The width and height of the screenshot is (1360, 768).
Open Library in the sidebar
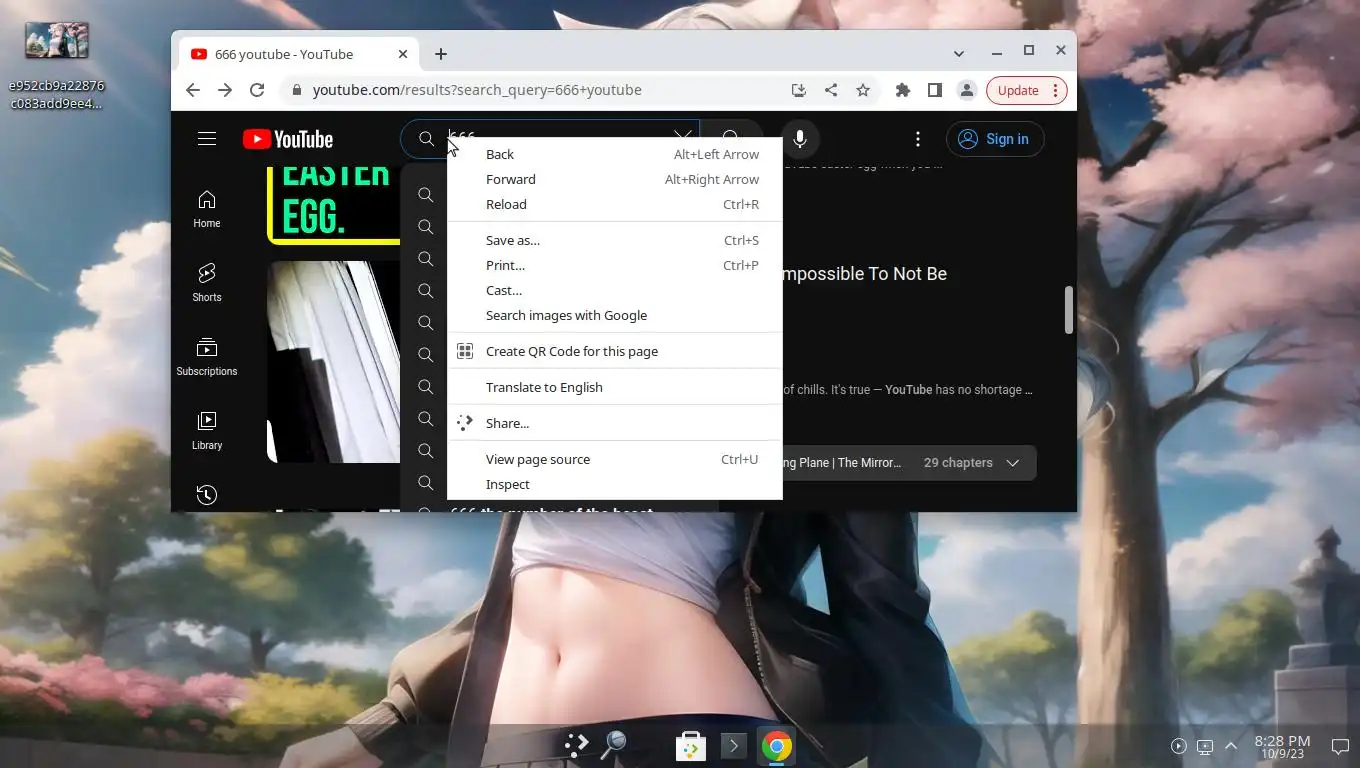click(x=207, y=431)
